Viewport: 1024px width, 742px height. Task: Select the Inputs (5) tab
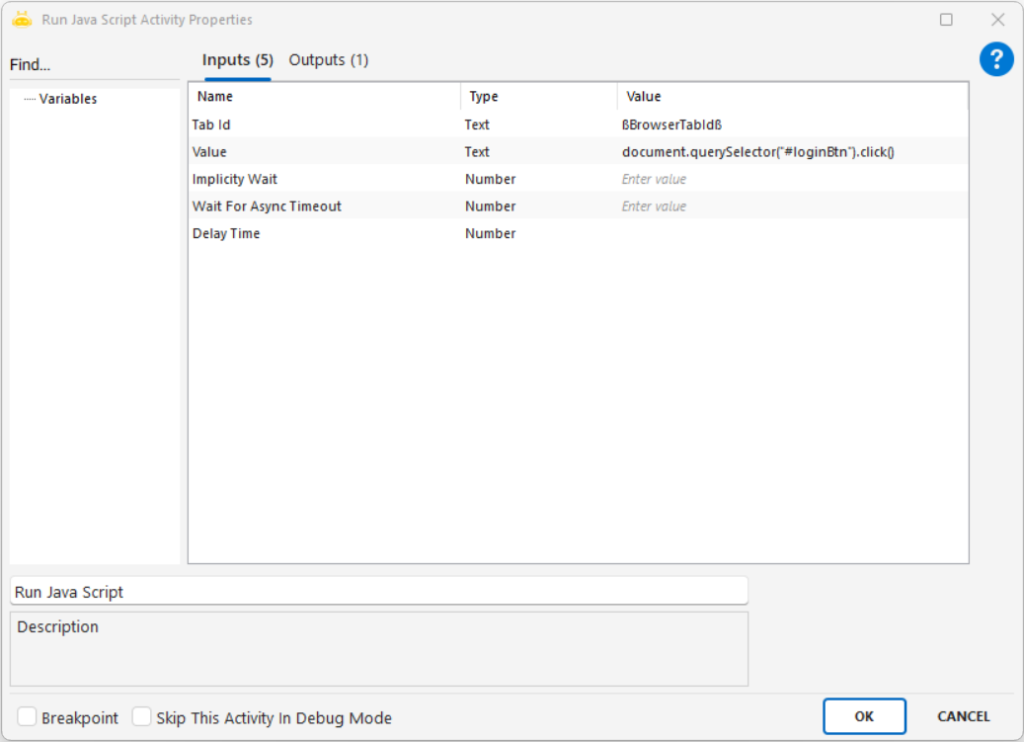pyautogui.click(x=237, y=60)
